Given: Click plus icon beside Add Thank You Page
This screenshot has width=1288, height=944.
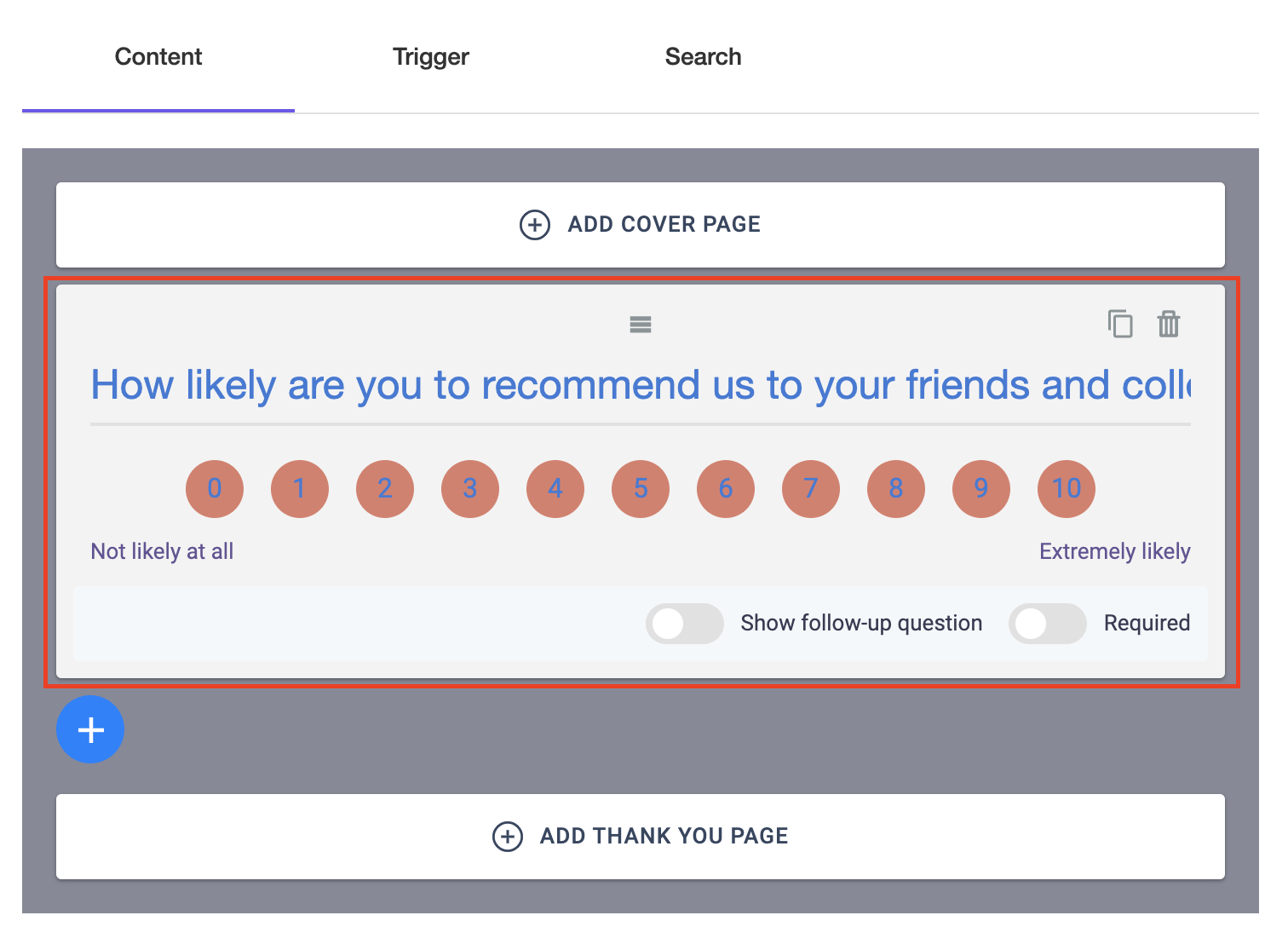Looking at the screenshot, I should [x=508, y=837].
